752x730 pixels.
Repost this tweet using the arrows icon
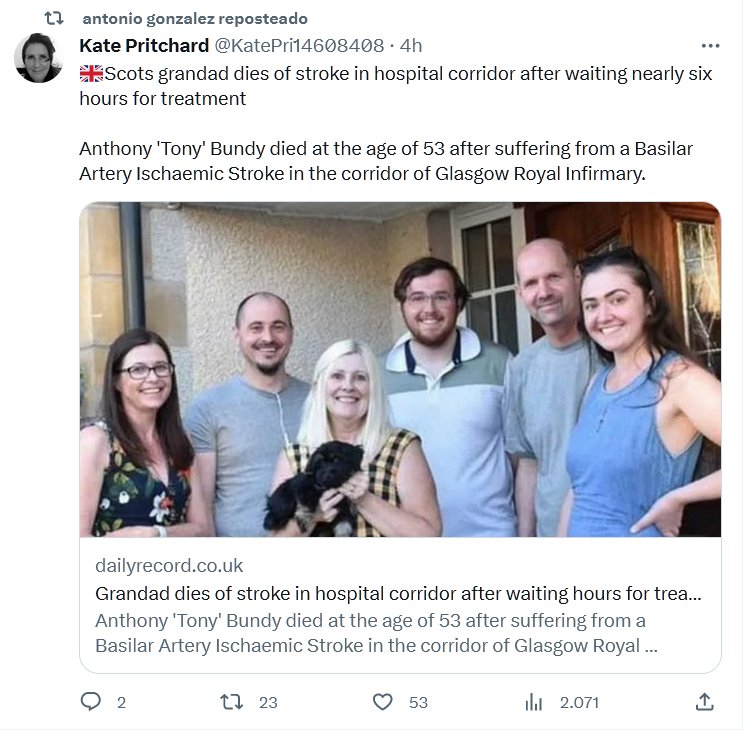pos(233,702)
